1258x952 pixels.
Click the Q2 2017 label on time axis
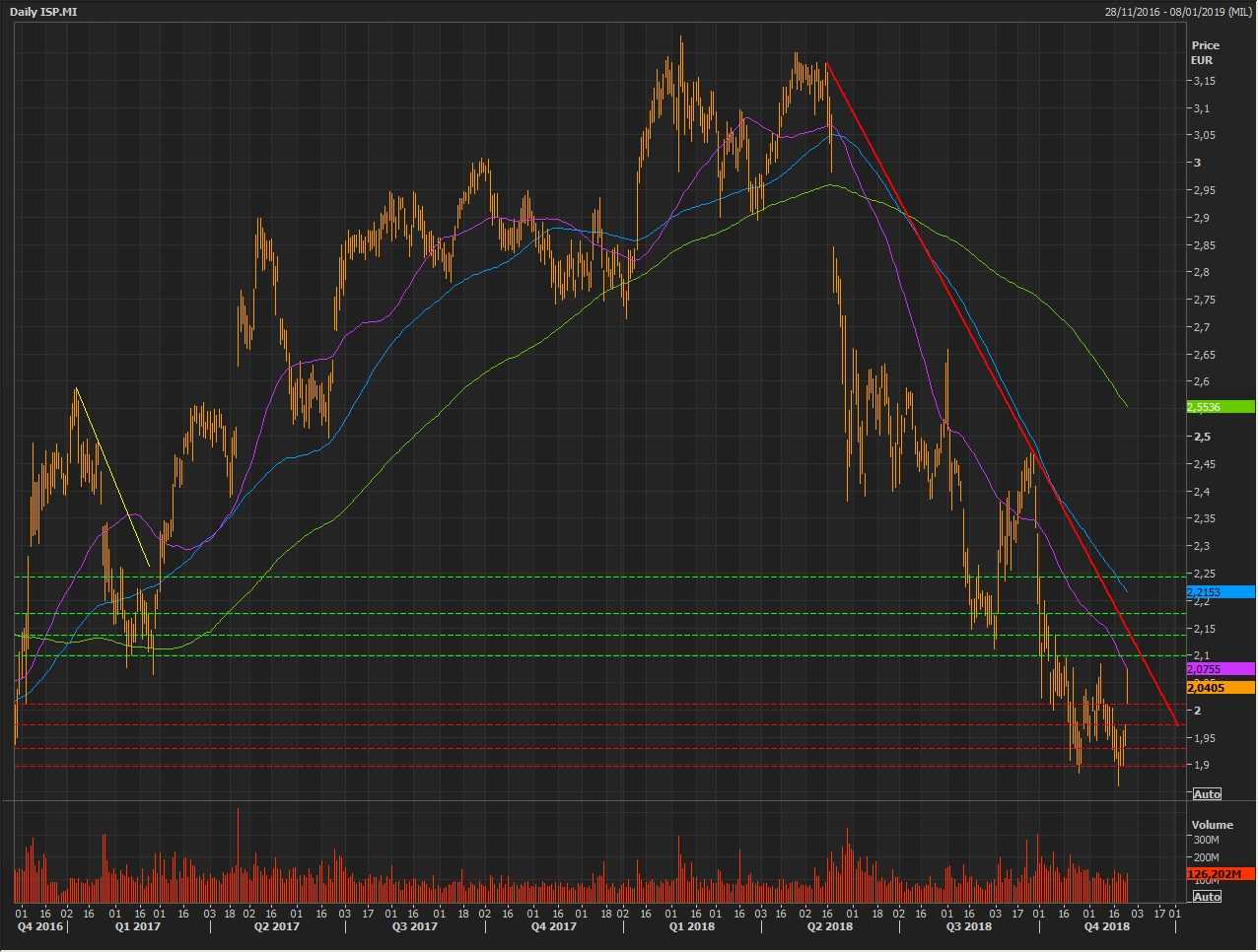[x=276, y=926]
